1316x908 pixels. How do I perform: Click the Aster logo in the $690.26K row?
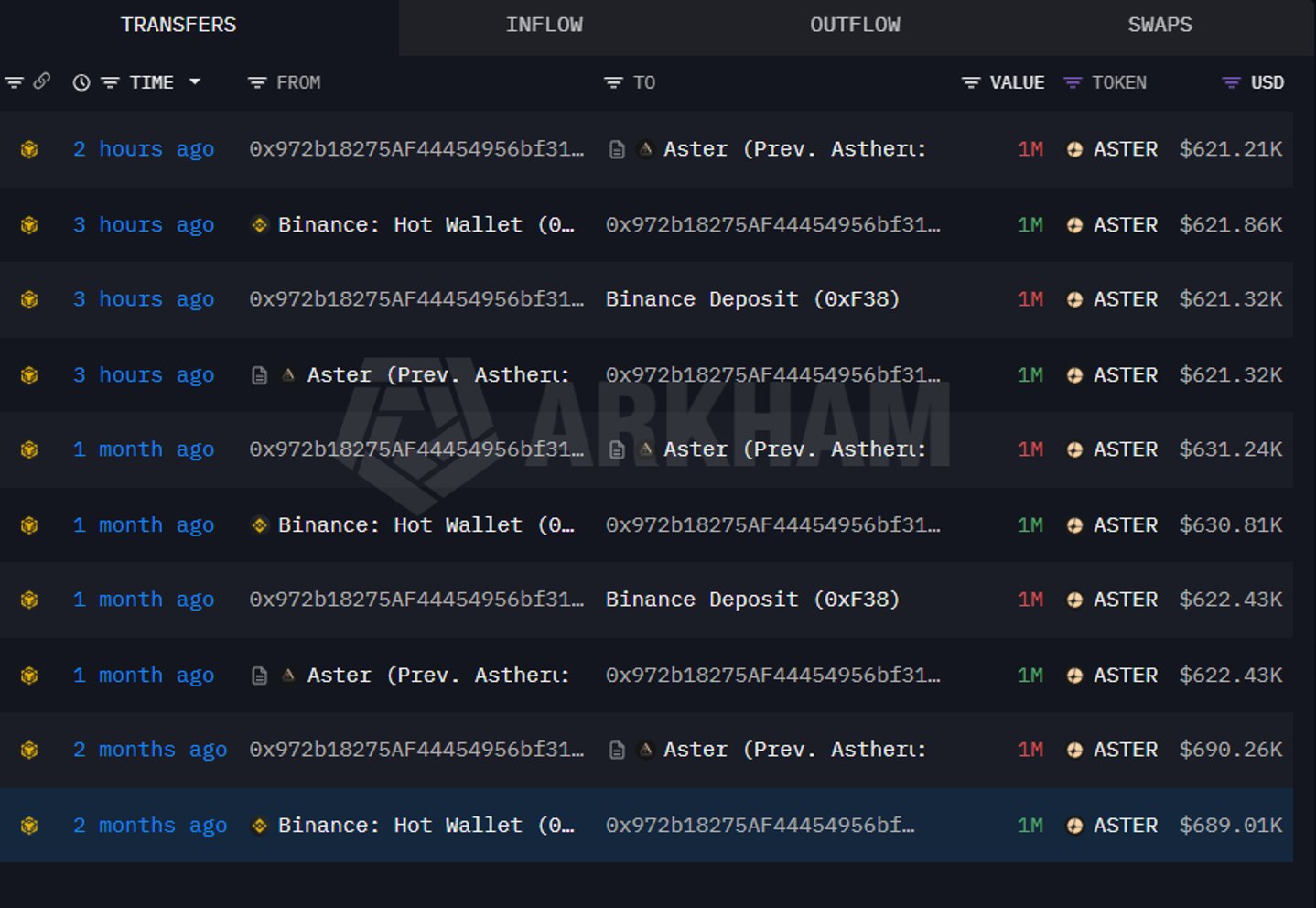[645, 749]
